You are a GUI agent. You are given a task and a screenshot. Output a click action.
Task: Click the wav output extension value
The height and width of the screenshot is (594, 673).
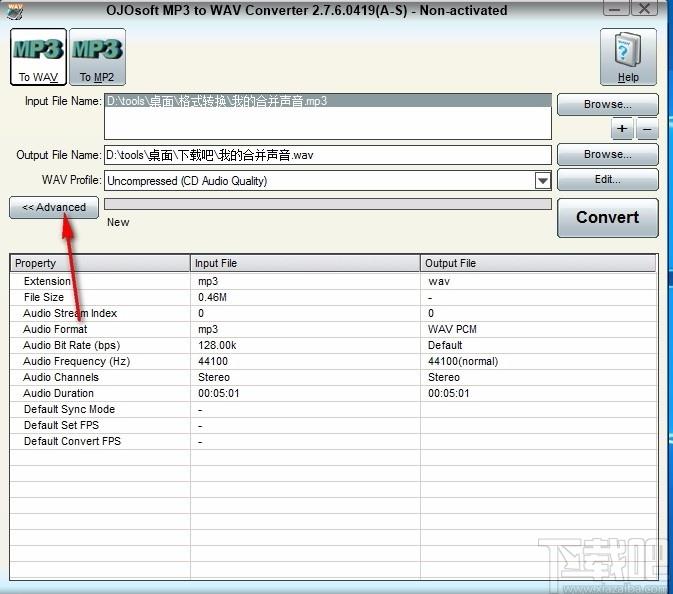pyautogui.click(x=439, y=282)
